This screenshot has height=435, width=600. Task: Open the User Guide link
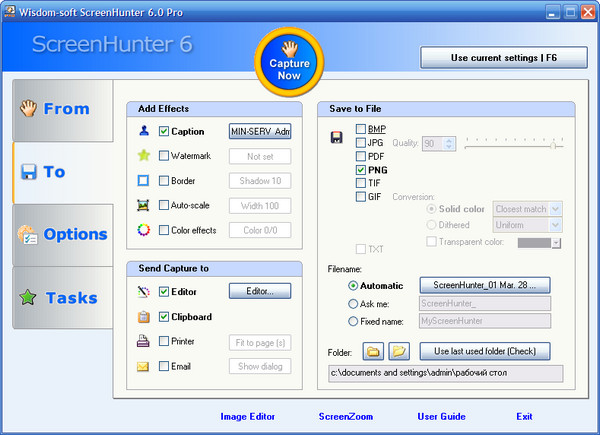coord(441,416)
